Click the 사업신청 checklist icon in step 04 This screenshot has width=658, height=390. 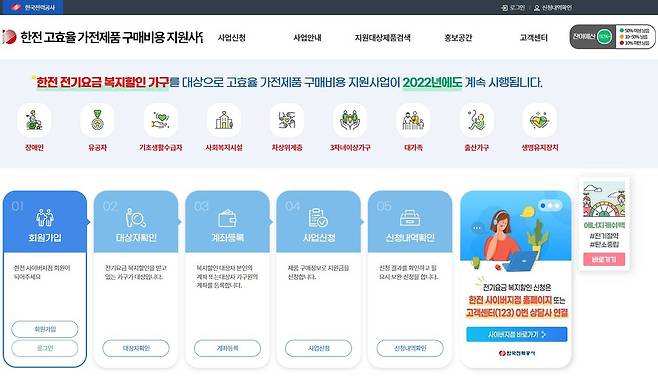(318, 217)
